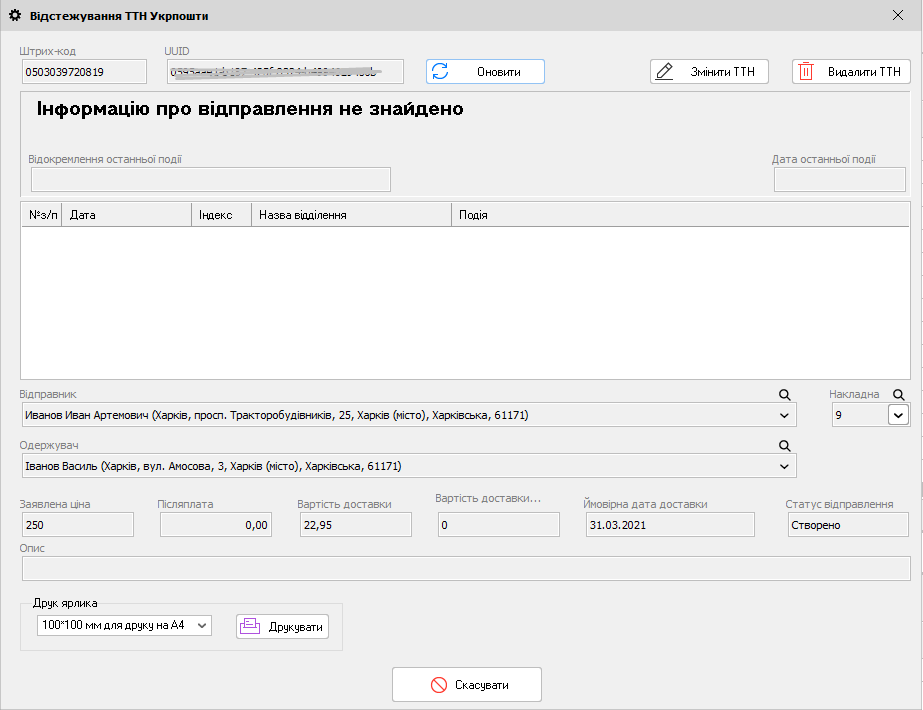The image size is (923, 710).
Task: Click the Індекс column header
Action: [x=220, y=215]
